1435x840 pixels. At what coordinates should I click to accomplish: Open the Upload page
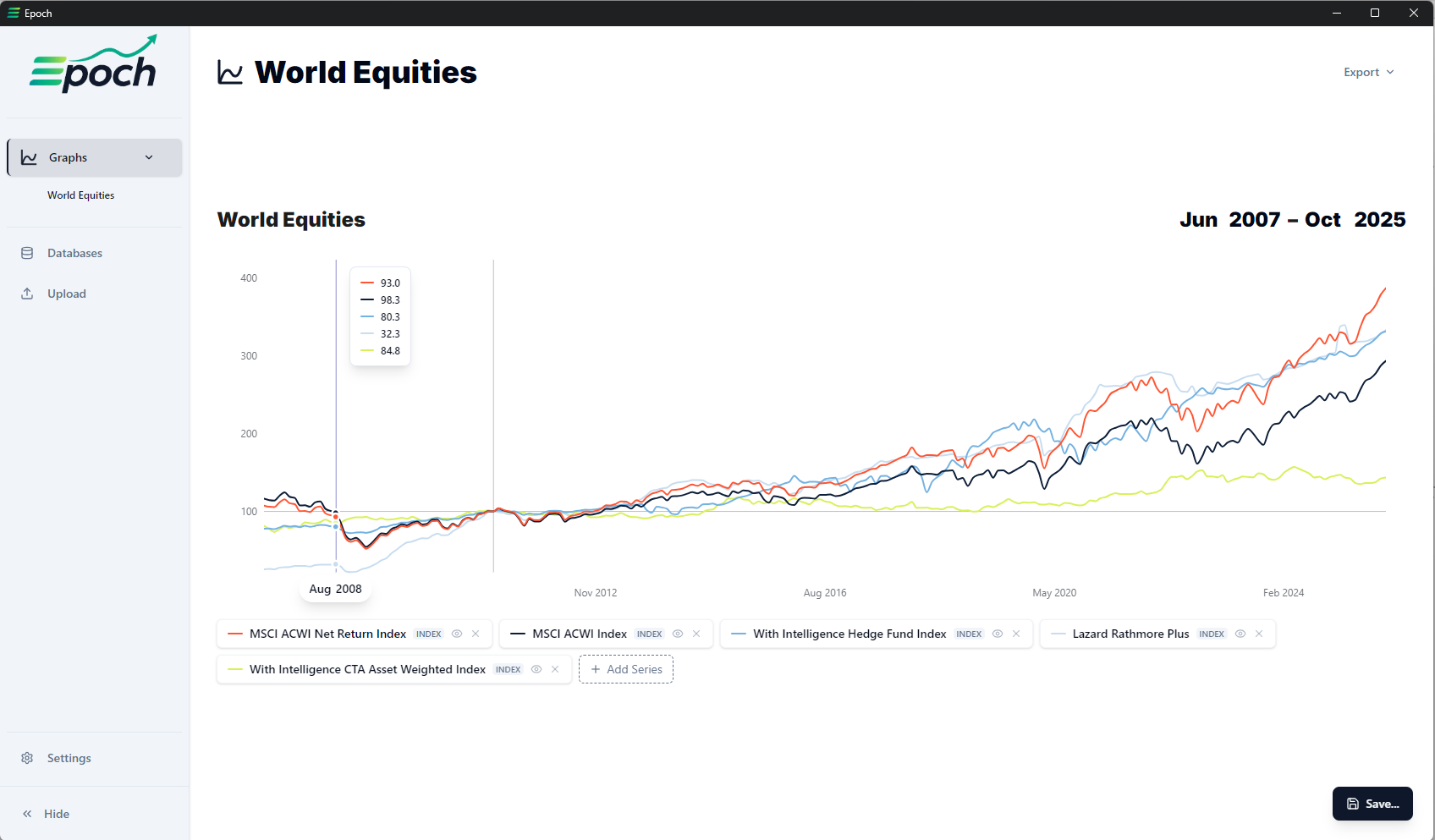[67, 294]
